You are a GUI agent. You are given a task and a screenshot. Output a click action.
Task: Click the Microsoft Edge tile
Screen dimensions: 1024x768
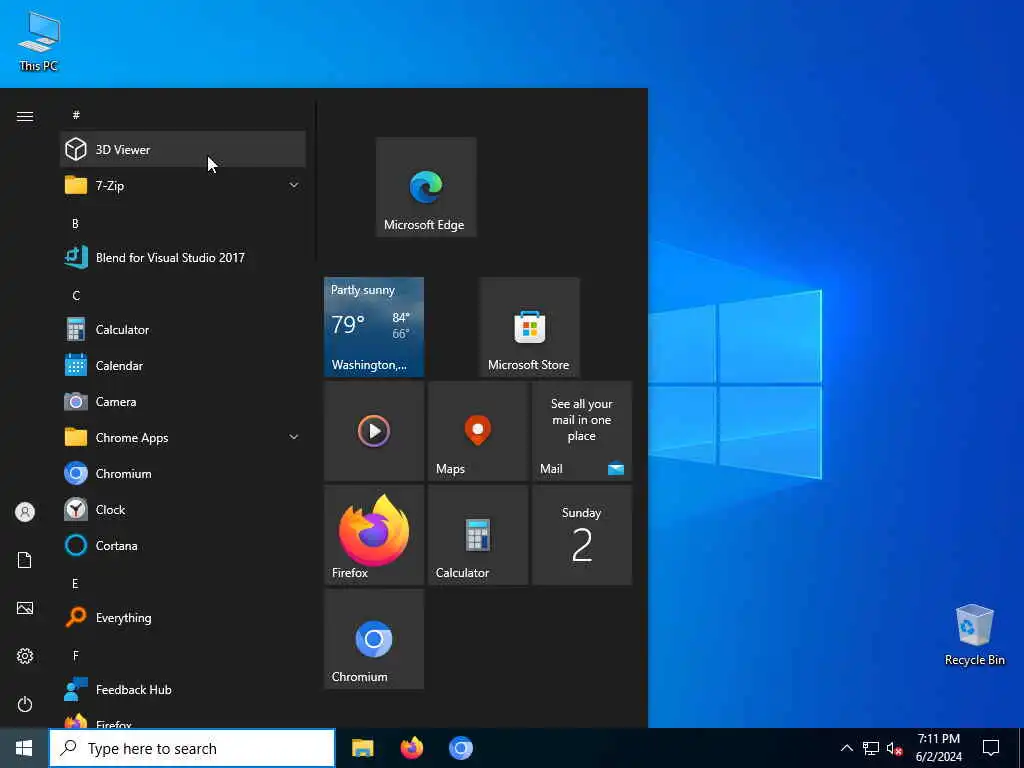426,187
